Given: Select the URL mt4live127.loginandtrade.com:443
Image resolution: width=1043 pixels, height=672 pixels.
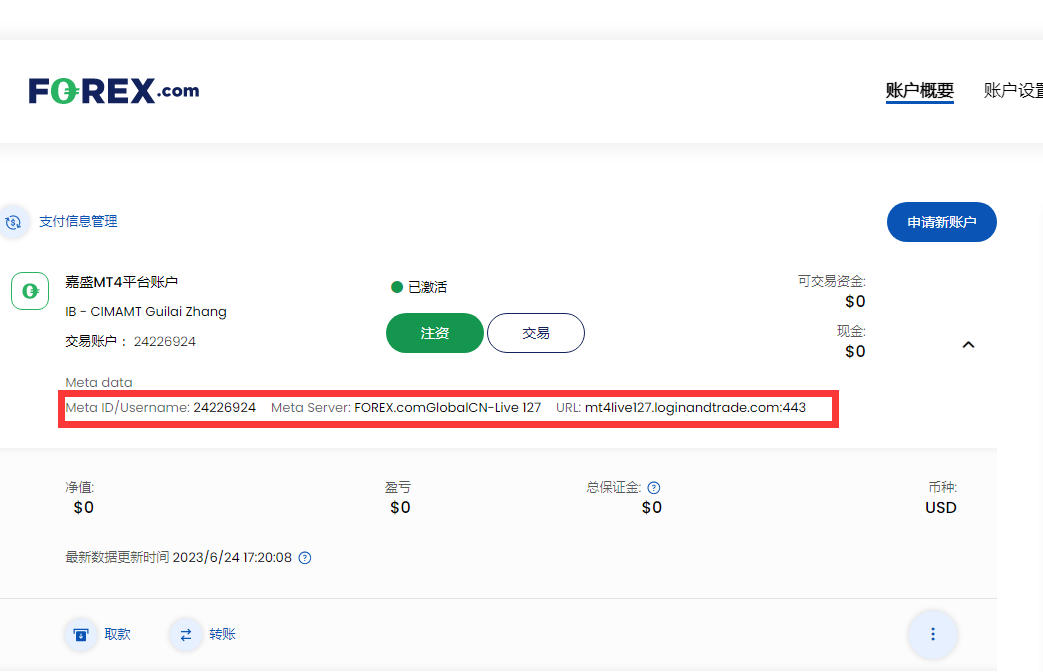Looking at the screenshot, I should (x=695, y=408).
